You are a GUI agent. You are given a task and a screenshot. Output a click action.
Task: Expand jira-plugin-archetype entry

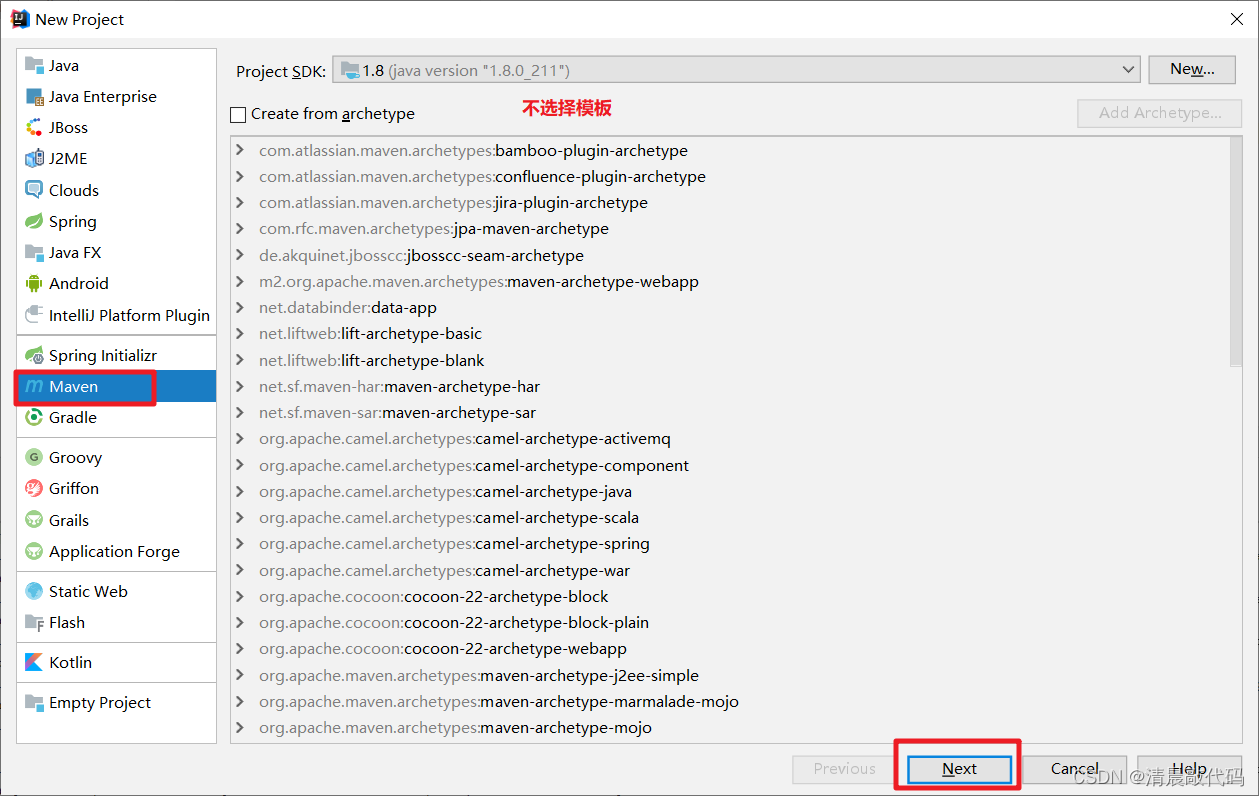click(x=240, y=203)
